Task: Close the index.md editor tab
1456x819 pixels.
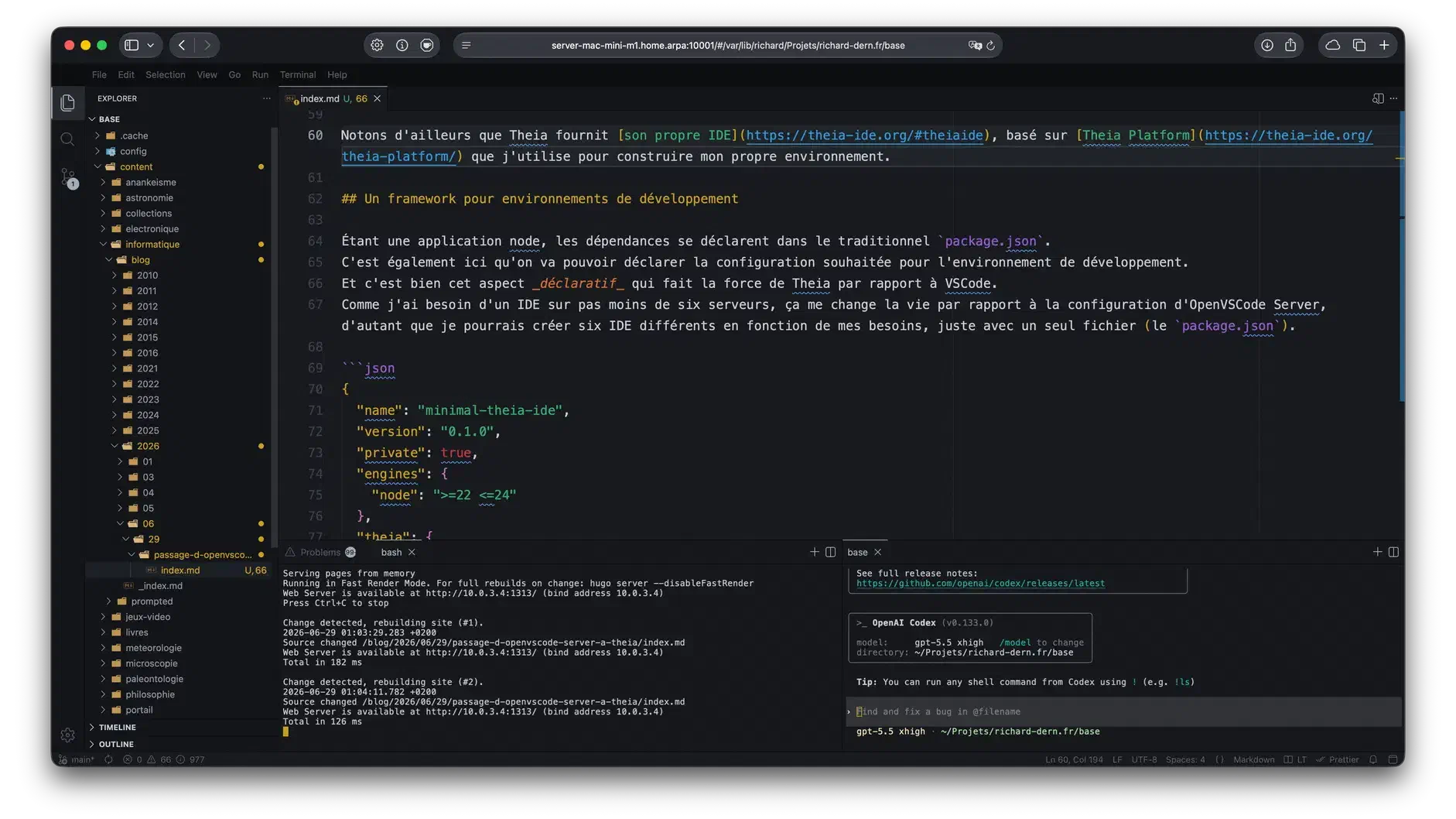Action: 377,98
